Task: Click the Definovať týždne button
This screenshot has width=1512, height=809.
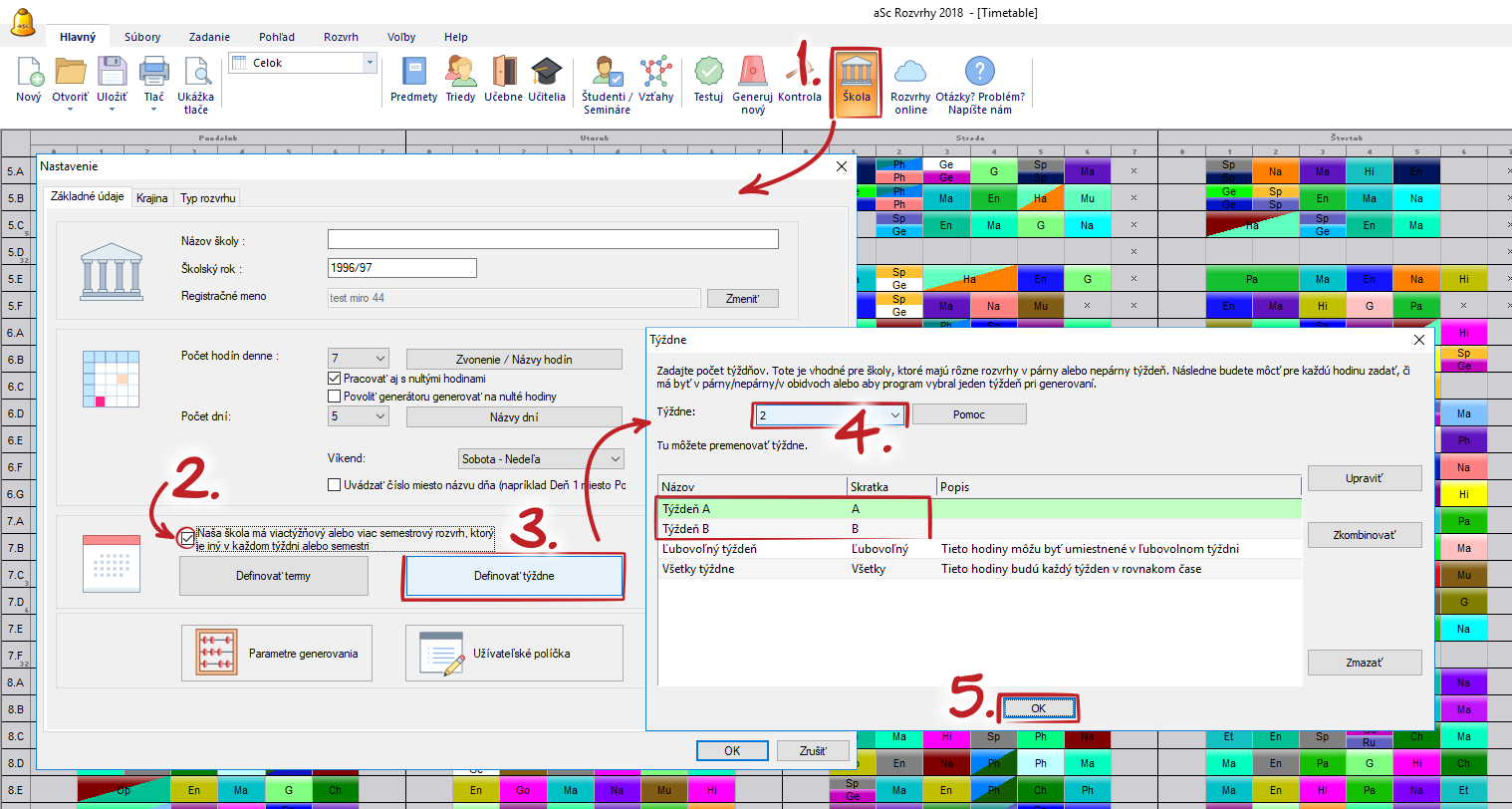Action: coord(514,576)
